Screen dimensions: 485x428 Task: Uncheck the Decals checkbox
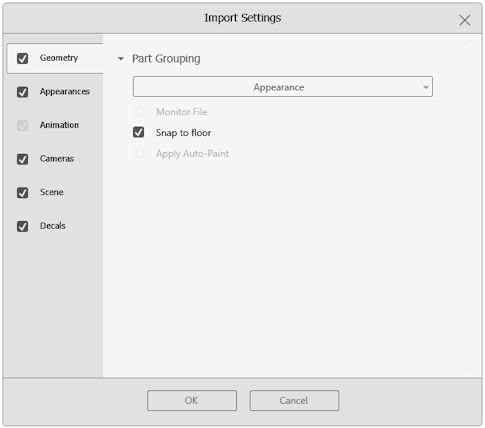pyautogui.click(x=22, y=226)
